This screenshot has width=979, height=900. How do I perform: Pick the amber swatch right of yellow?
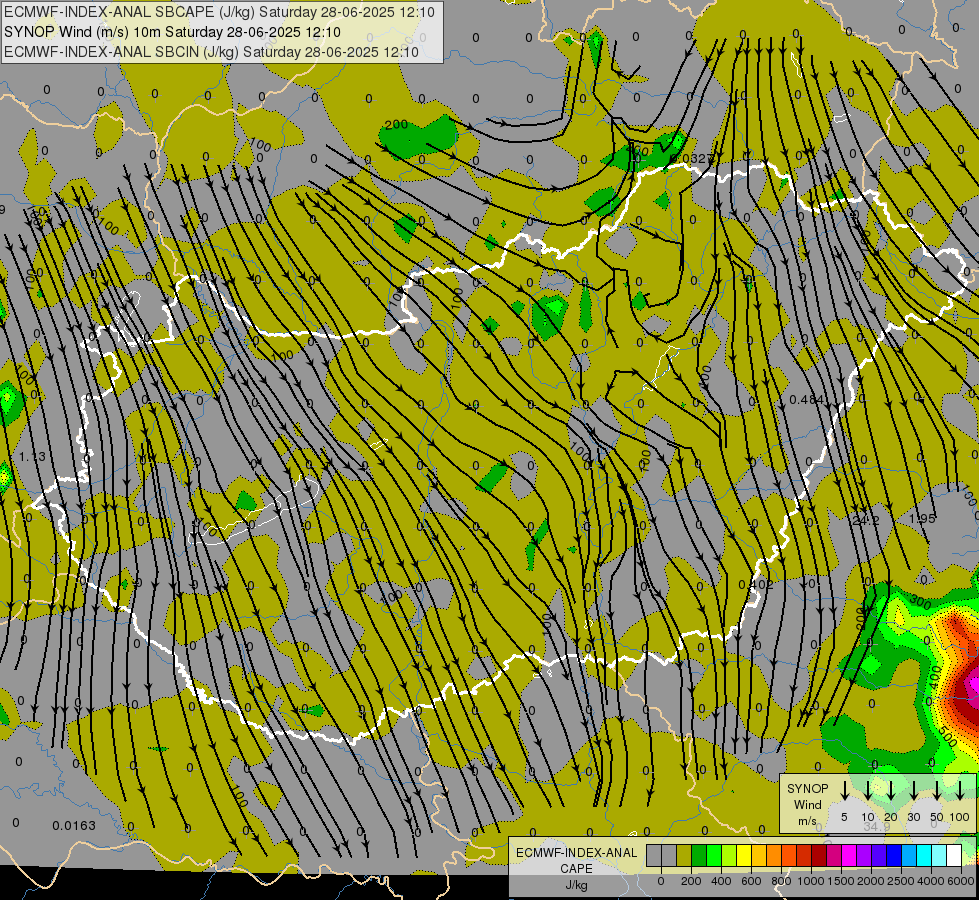pos(759,855)
